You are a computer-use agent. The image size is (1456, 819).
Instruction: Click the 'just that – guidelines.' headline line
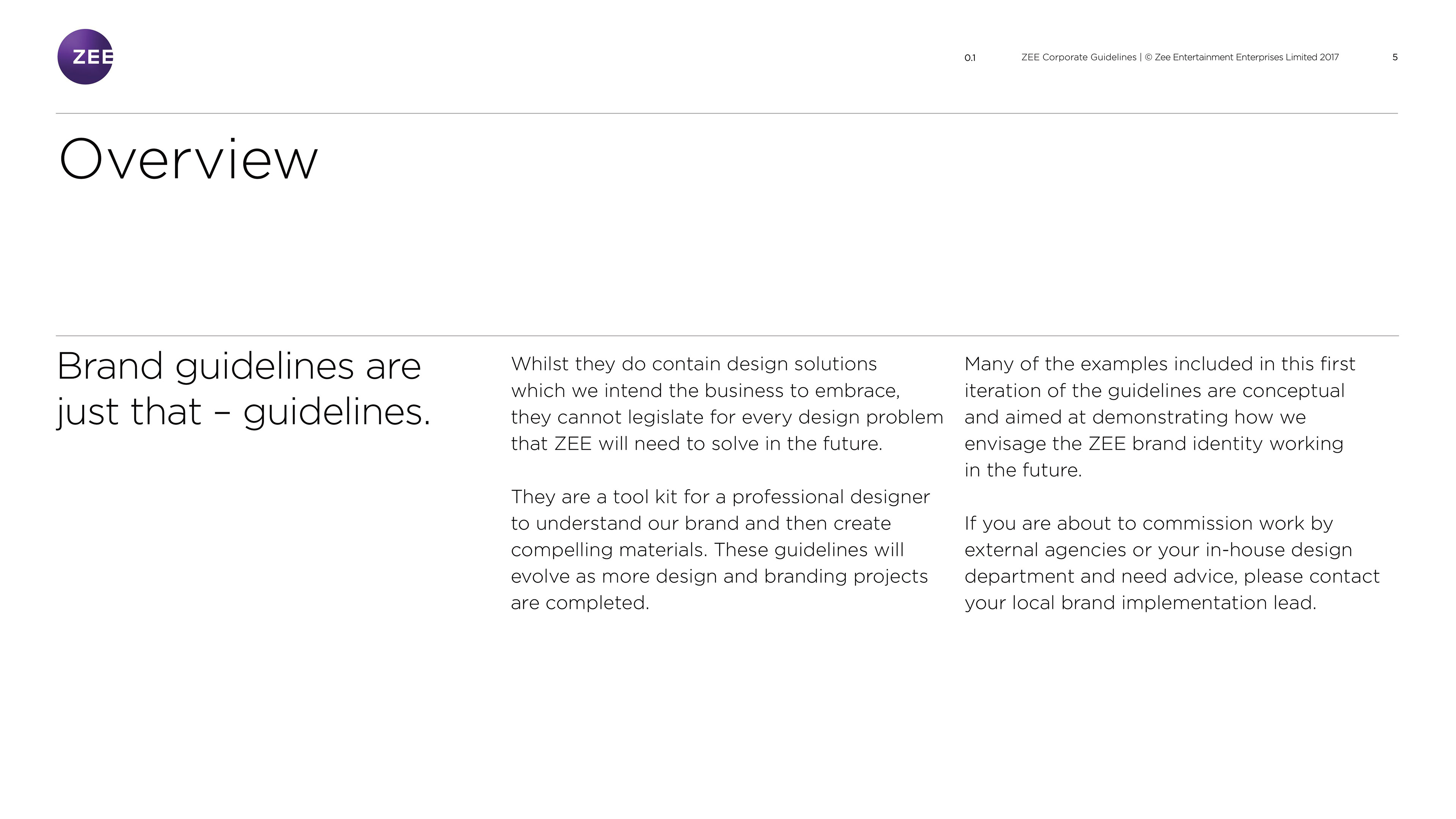pos(243,411)
